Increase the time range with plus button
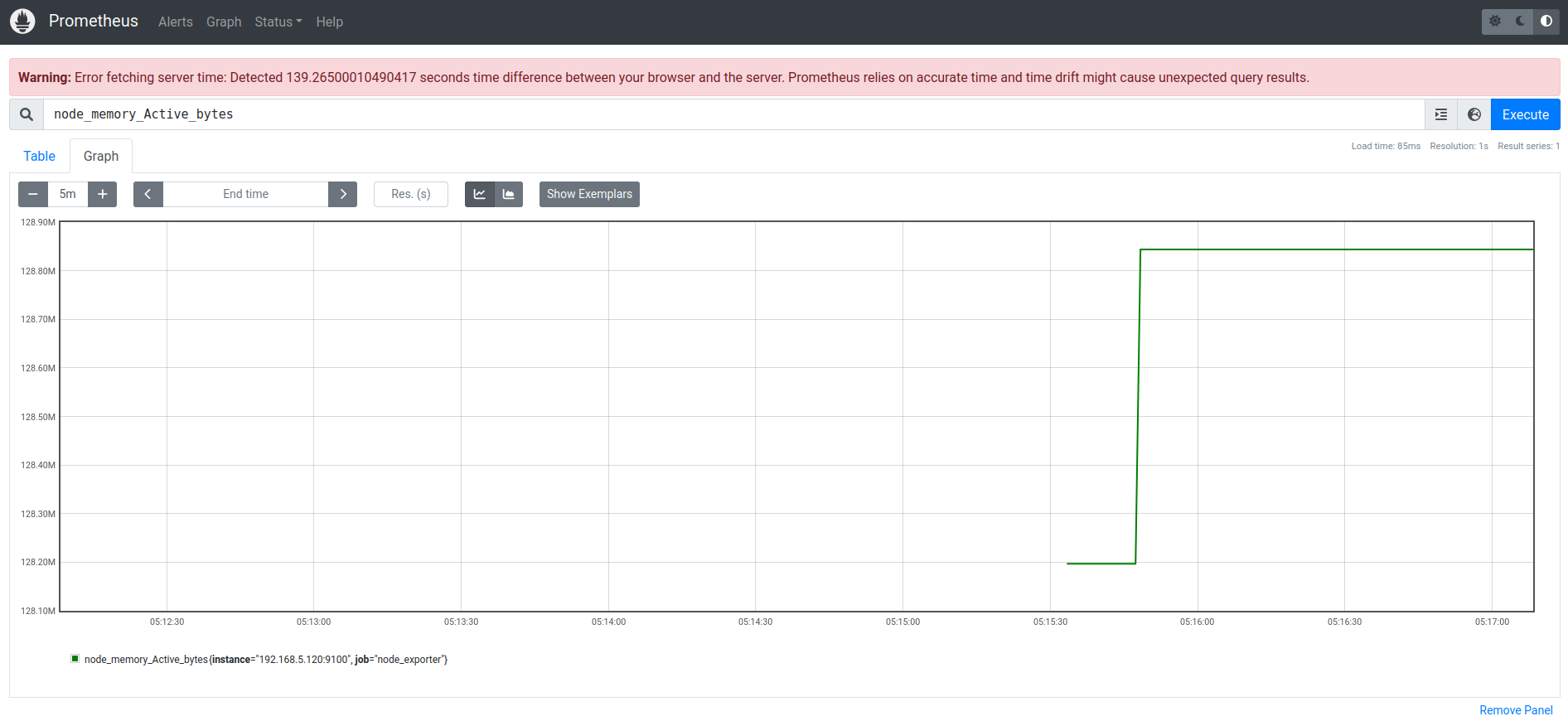 coord(102,194)
